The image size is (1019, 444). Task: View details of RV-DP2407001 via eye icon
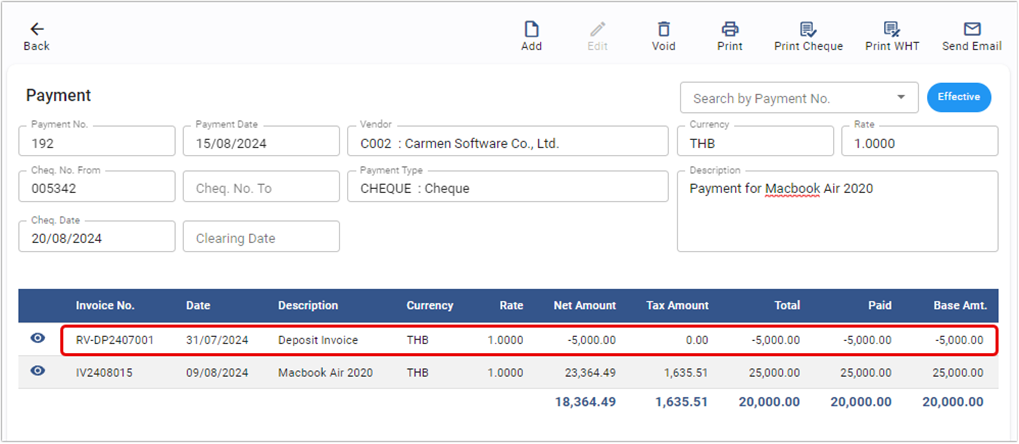click(x=38, y=339)
